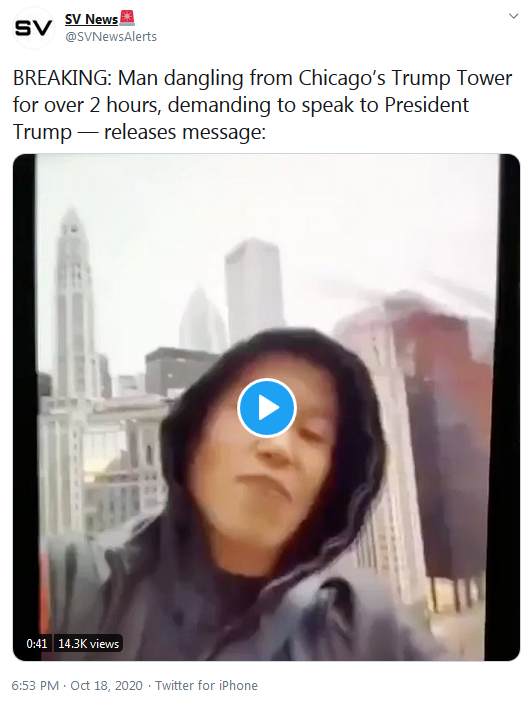Click the 14.3K views label

[x=89, y=643]
